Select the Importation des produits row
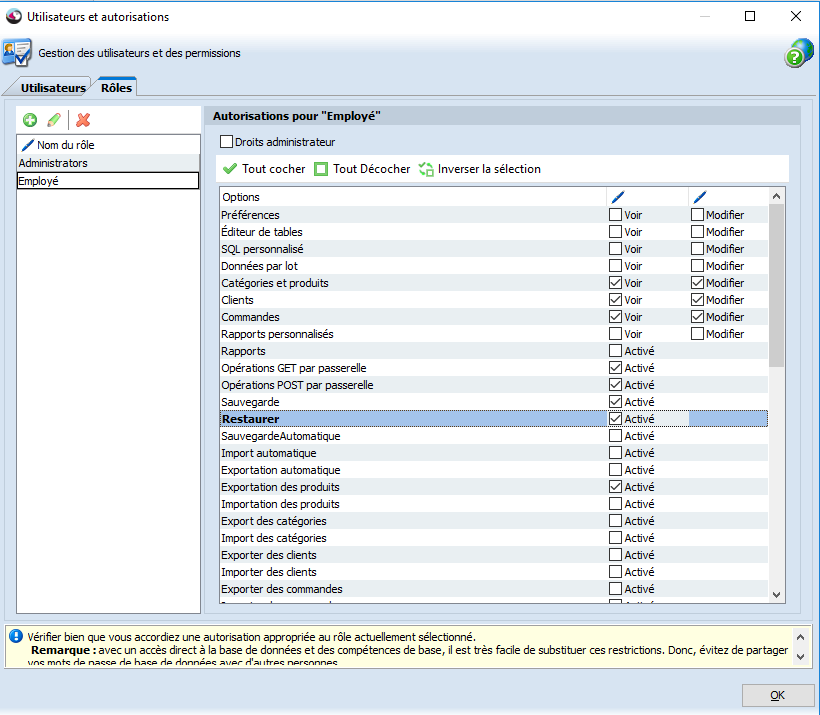The height and width of the screenshot is (715, 820). pyautogui.click(x=494, y=504)
